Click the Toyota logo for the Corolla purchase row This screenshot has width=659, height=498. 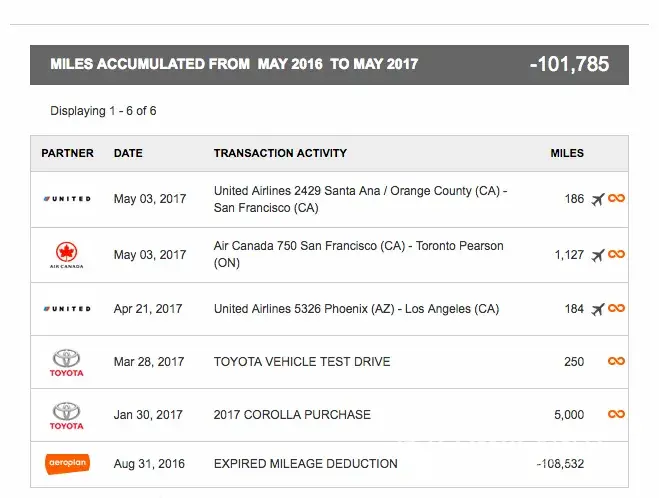(x=67, y=415)
